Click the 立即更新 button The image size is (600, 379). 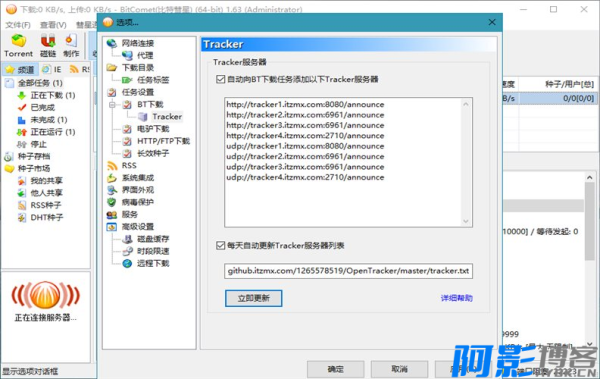click(253, 298)
